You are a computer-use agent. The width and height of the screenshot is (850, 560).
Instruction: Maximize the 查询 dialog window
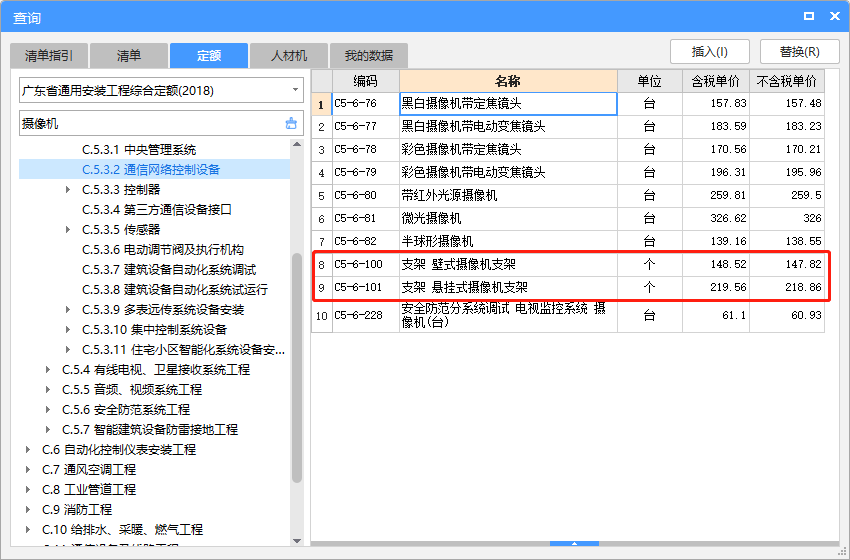click(x=809, y=16)
